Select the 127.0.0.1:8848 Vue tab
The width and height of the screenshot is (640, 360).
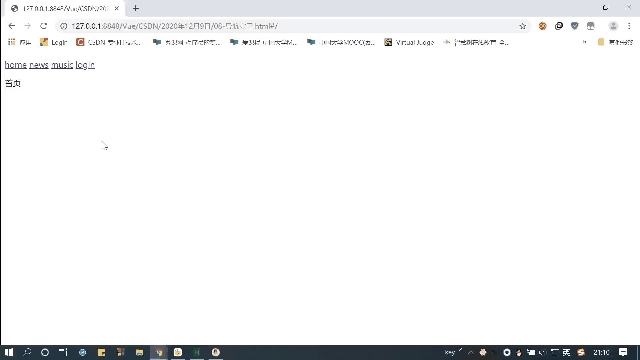coord(65,8)
